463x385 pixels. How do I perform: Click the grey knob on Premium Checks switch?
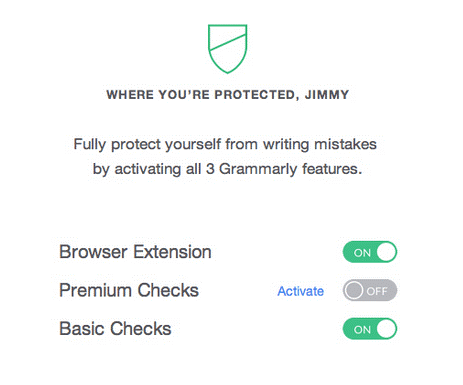(353, 290)
